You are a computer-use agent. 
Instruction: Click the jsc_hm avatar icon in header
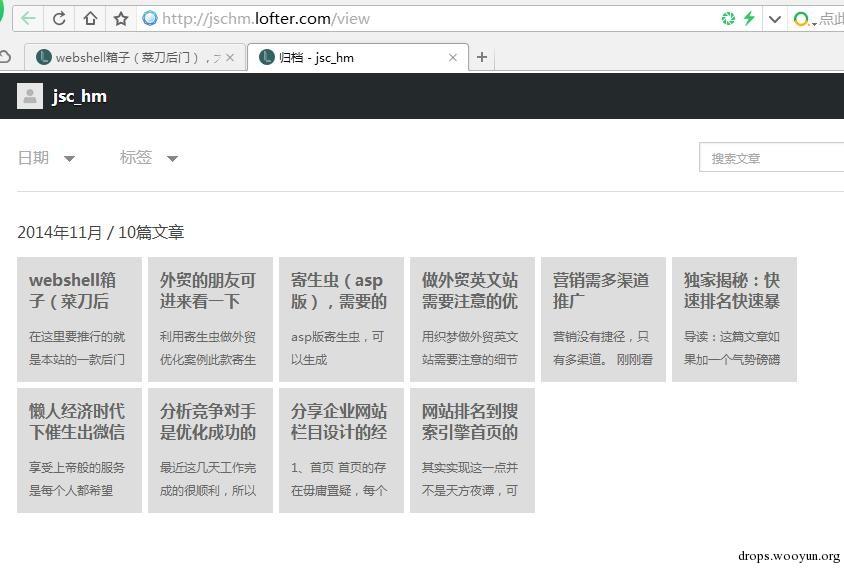coord(30,96)
